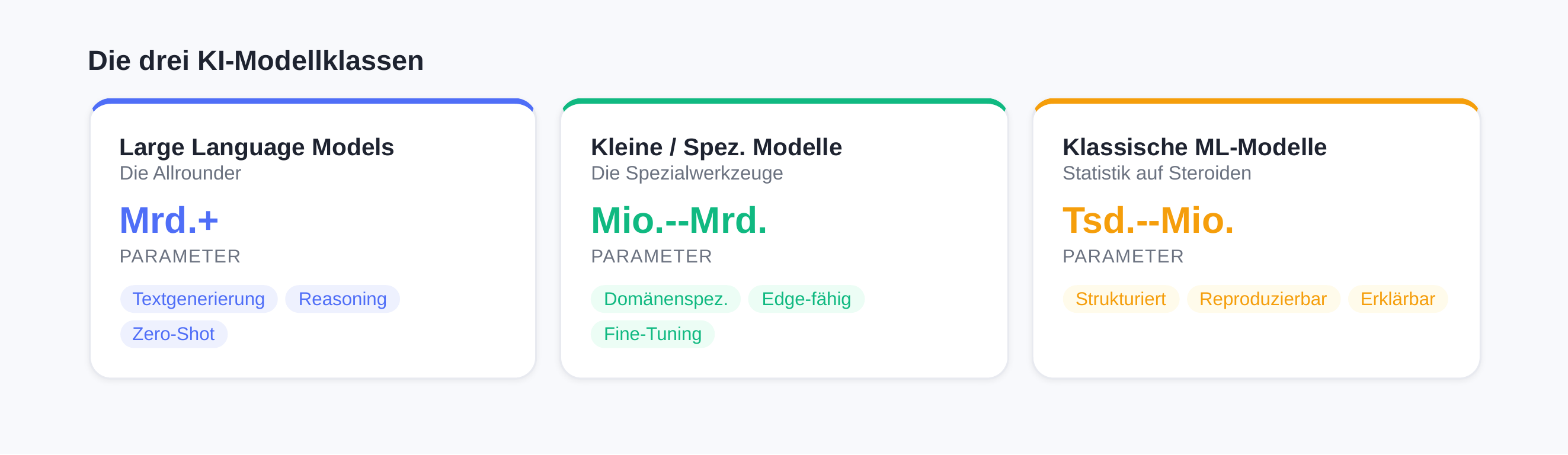1568x455 pixels.
Task: Click the Klassische ML-Modelle heading
Action: coord(1194,147)
